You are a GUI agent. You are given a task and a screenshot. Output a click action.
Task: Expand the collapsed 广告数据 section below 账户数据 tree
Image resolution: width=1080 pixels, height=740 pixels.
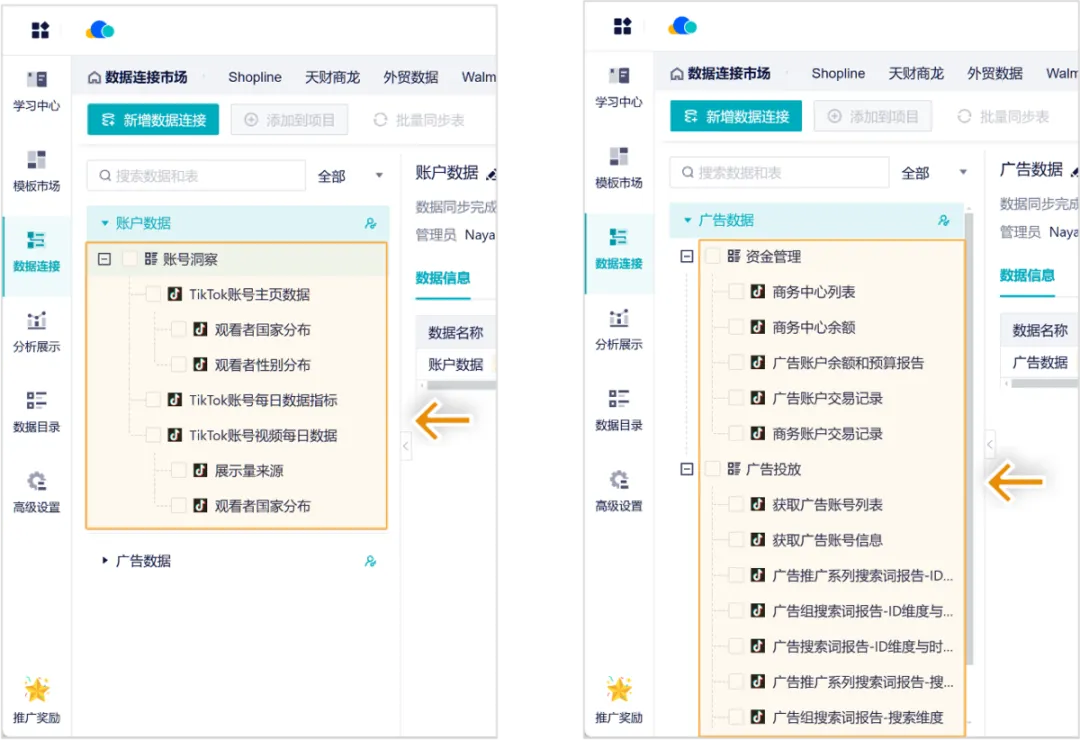pyautogui.click(x=105, y=561)
